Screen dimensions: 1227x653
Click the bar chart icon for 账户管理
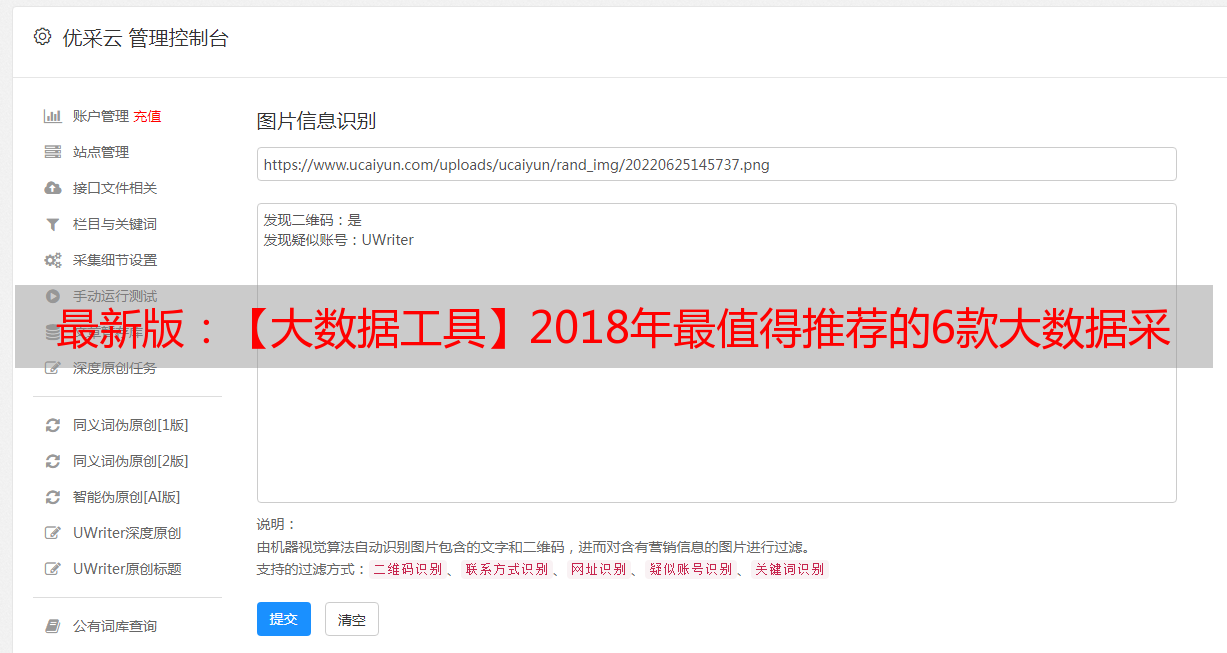point(53,116)
